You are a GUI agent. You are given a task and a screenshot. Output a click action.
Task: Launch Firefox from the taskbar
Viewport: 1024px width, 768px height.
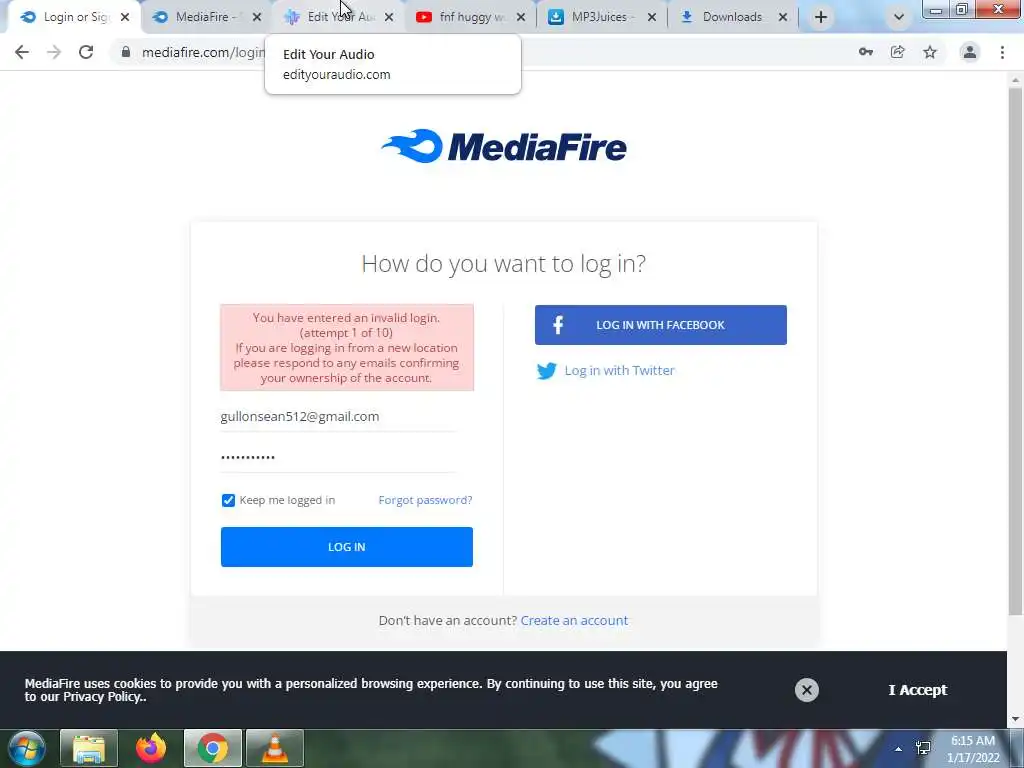pos(151,748)
